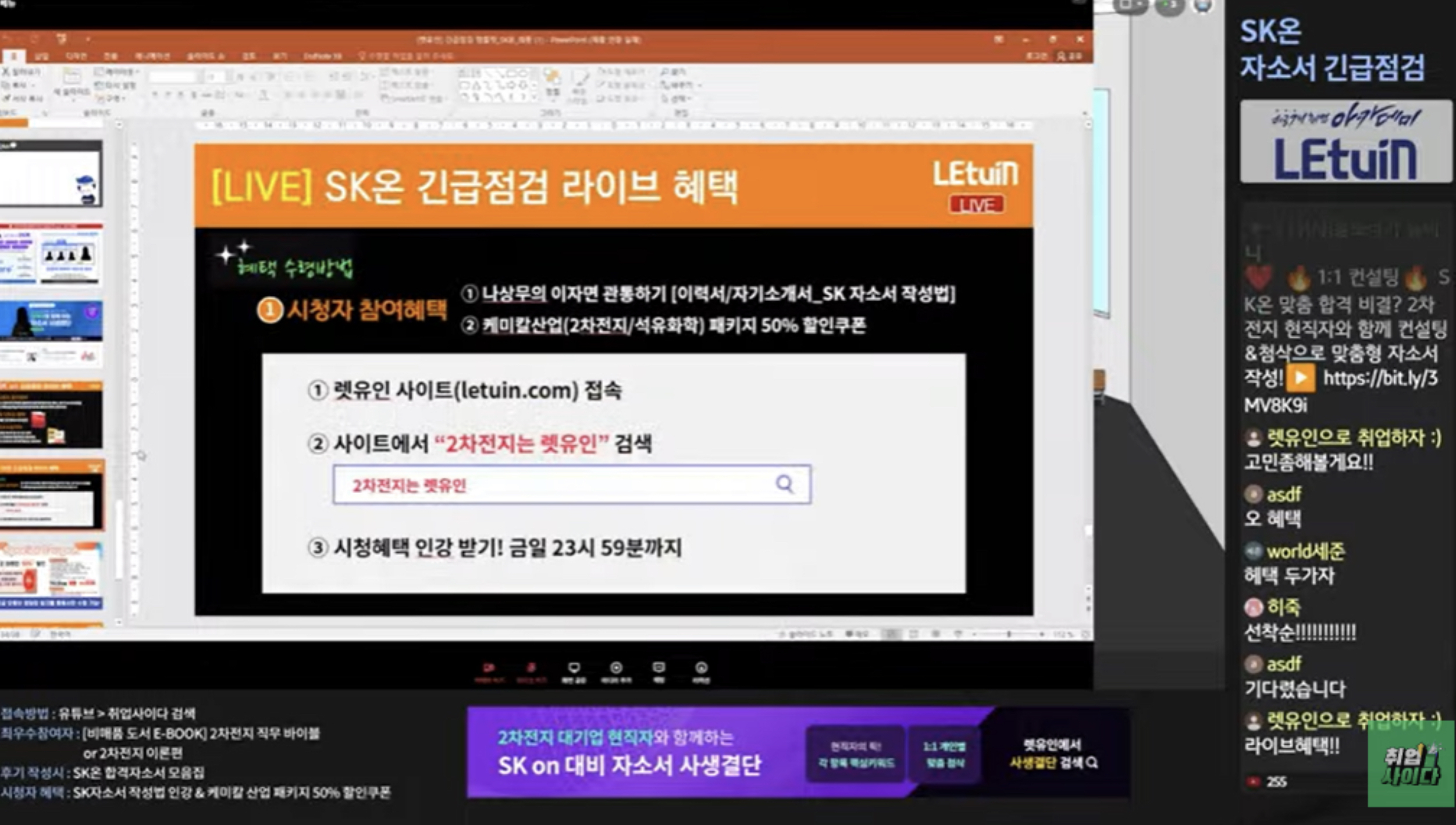Switch to the Slide Show ribbon tab
The image size is (1456, 825).
click(x=205, y=56)
